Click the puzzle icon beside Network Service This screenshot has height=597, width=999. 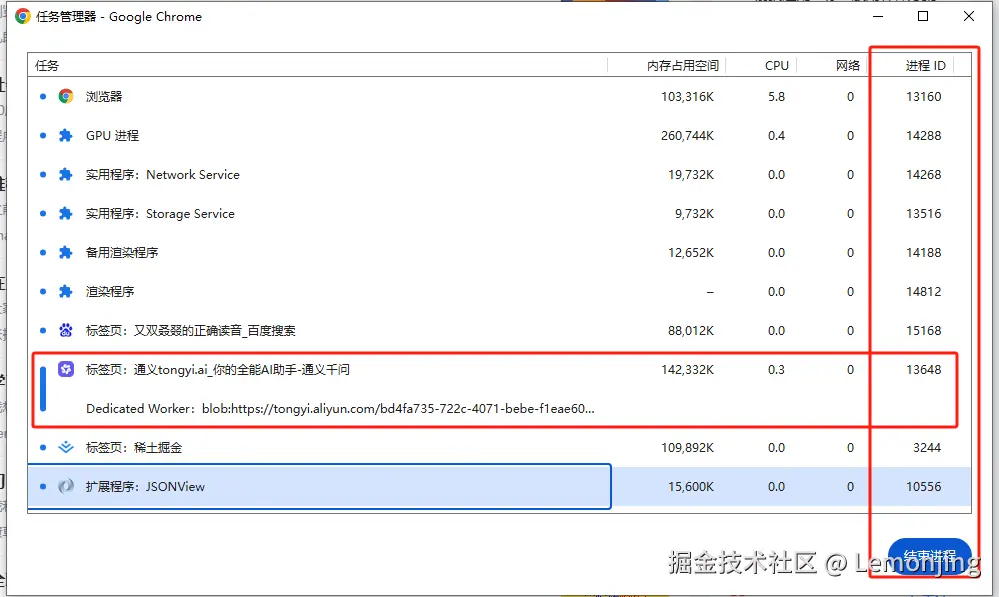(66, 174)
